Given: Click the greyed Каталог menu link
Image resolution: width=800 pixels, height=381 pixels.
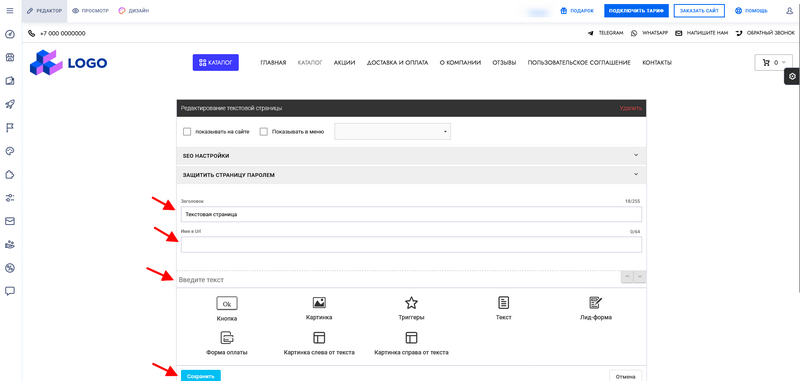Looking at the screenshot, I should click(x=310, y=63).
